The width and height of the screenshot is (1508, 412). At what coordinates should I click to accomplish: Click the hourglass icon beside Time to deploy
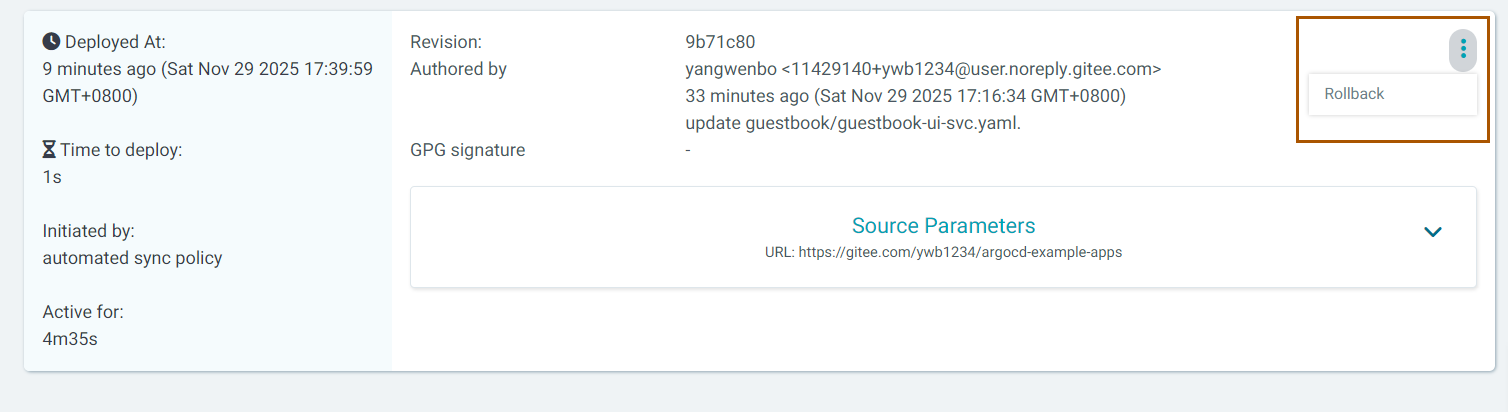(x=50, y=150)
